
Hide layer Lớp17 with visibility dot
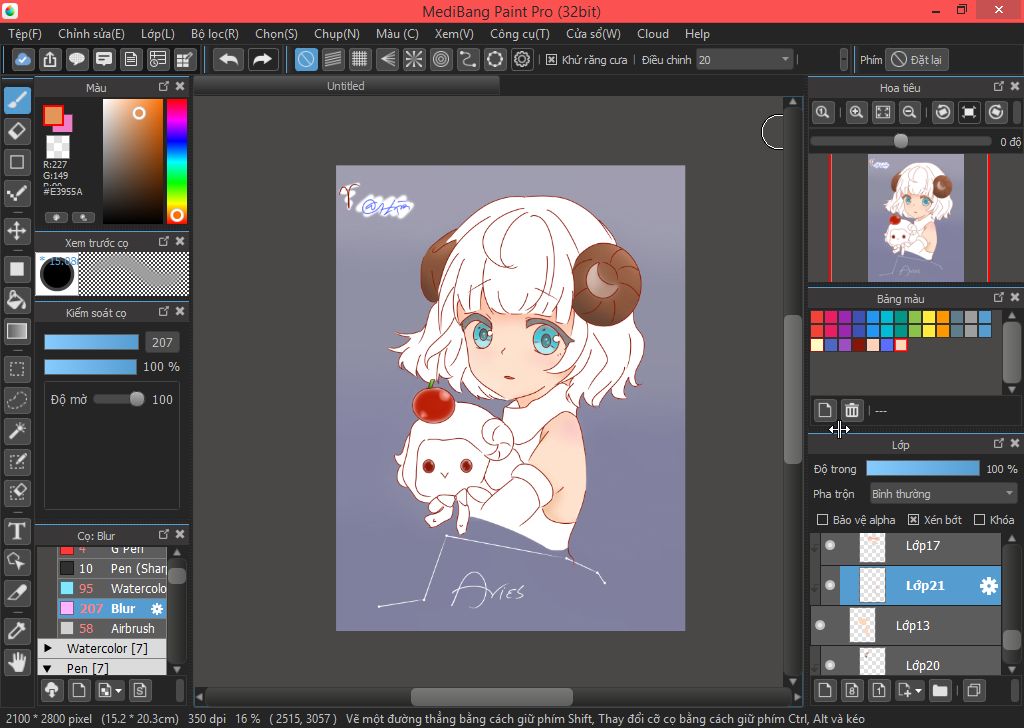point(829,545)
